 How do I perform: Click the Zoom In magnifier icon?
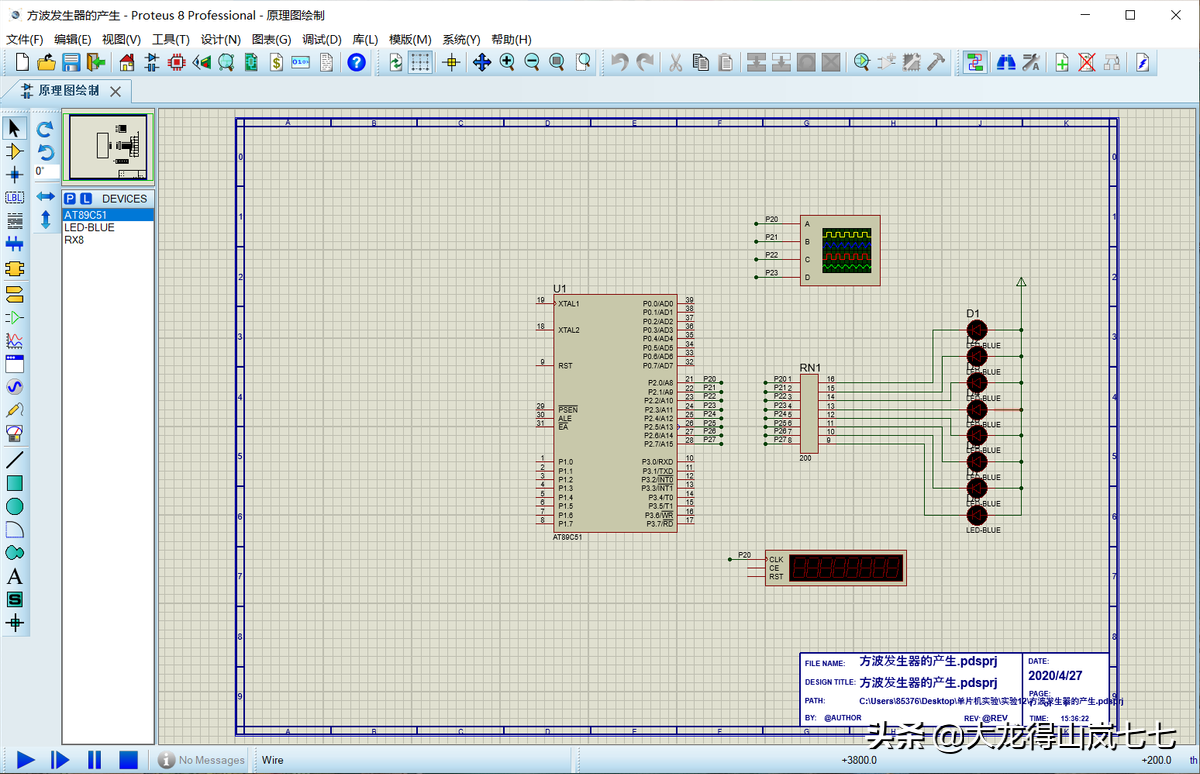[x=507, y=62]
